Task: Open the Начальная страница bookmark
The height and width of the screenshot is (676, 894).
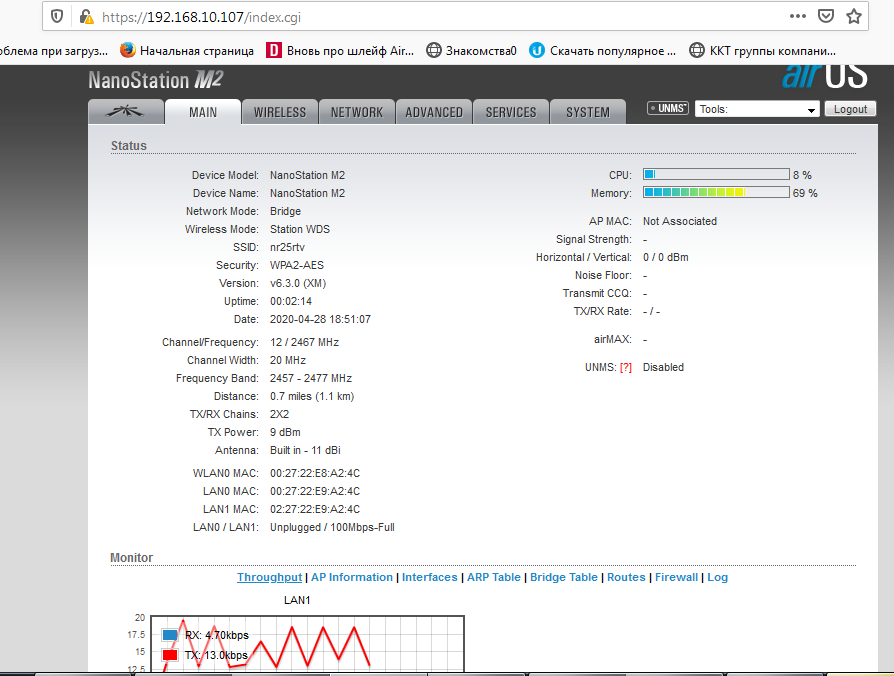Action: (187, 51)
